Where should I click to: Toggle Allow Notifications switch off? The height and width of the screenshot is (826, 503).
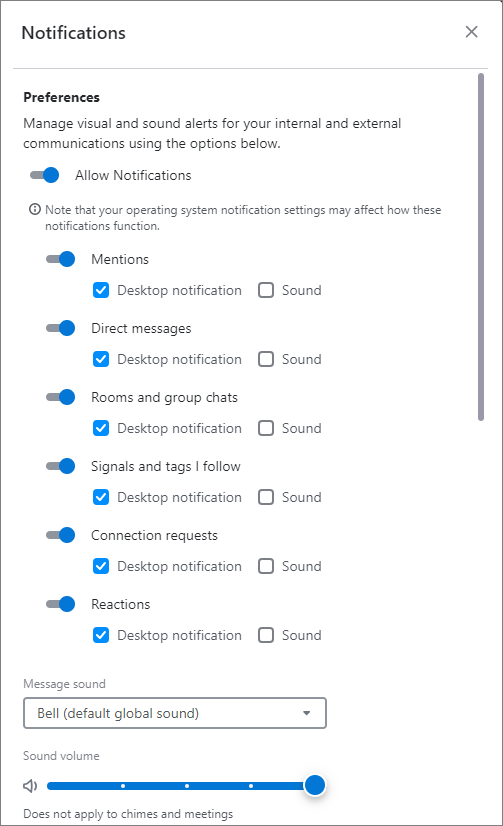tap(44, 175)
